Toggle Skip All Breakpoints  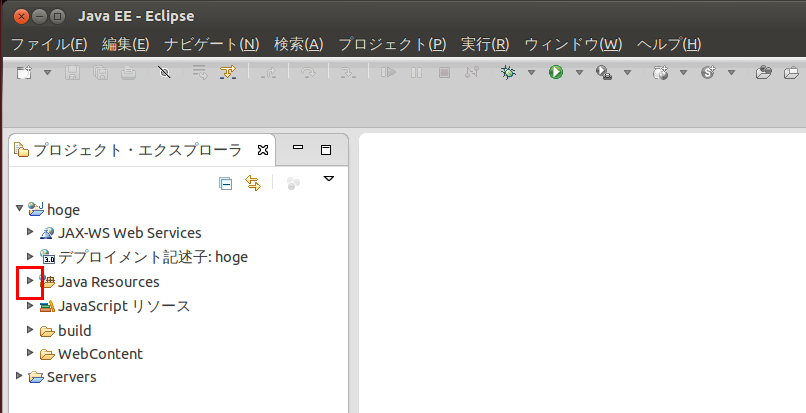164,73
